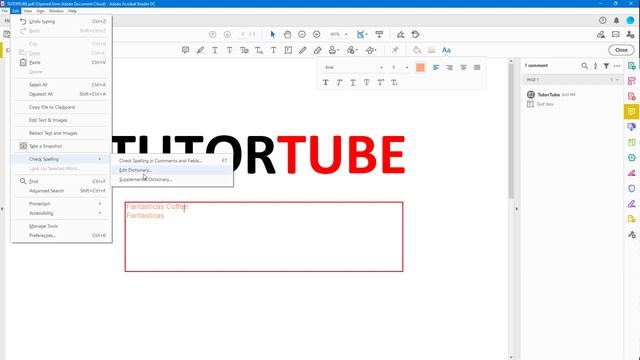Select the highlighter text tool
This screenshot has height=360, width=640.
click(200, 50)
